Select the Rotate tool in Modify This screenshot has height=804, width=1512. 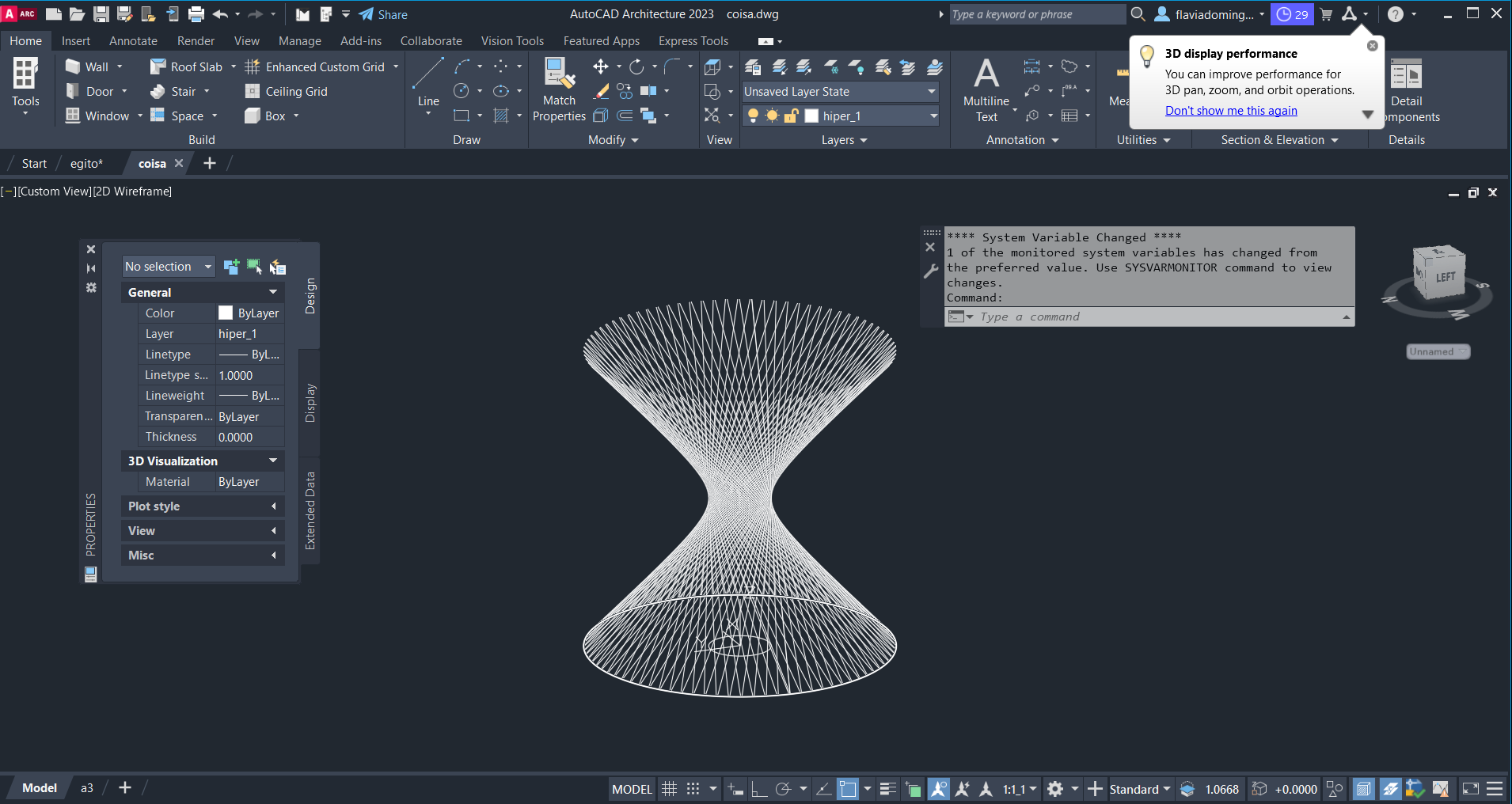(636, 67)
